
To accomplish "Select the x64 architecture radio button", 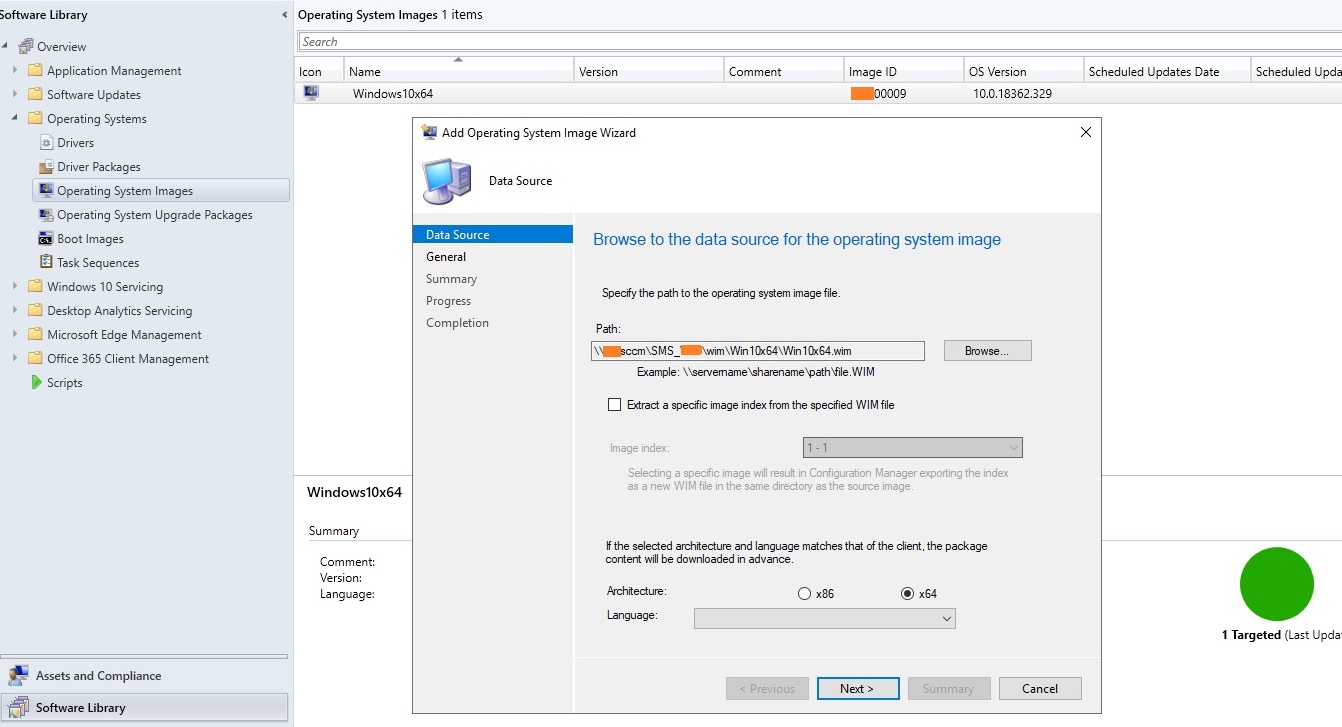I will [x=907, y=593].
